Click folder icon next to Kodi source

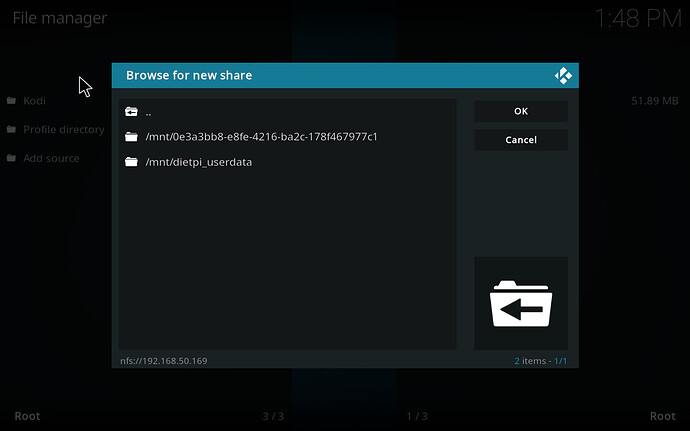12,101
